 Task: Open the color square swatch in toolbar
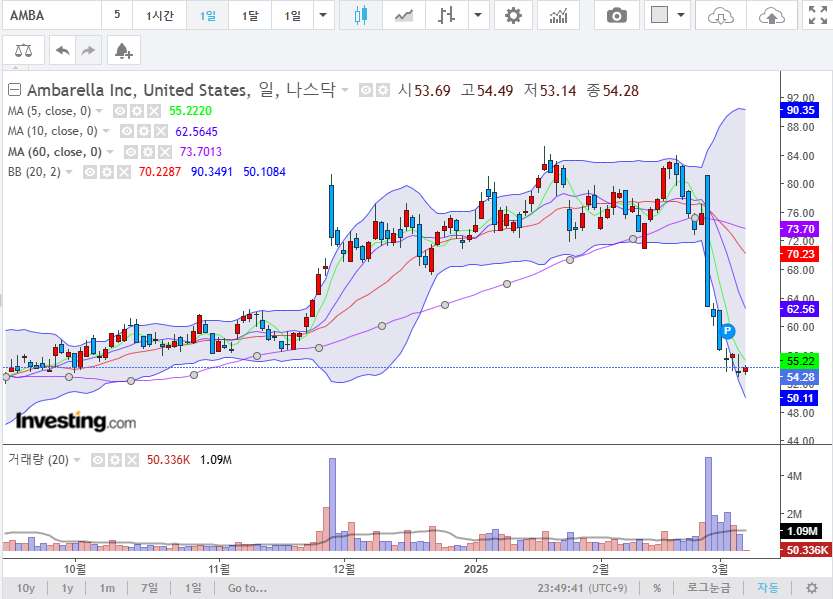coord(659,15)
